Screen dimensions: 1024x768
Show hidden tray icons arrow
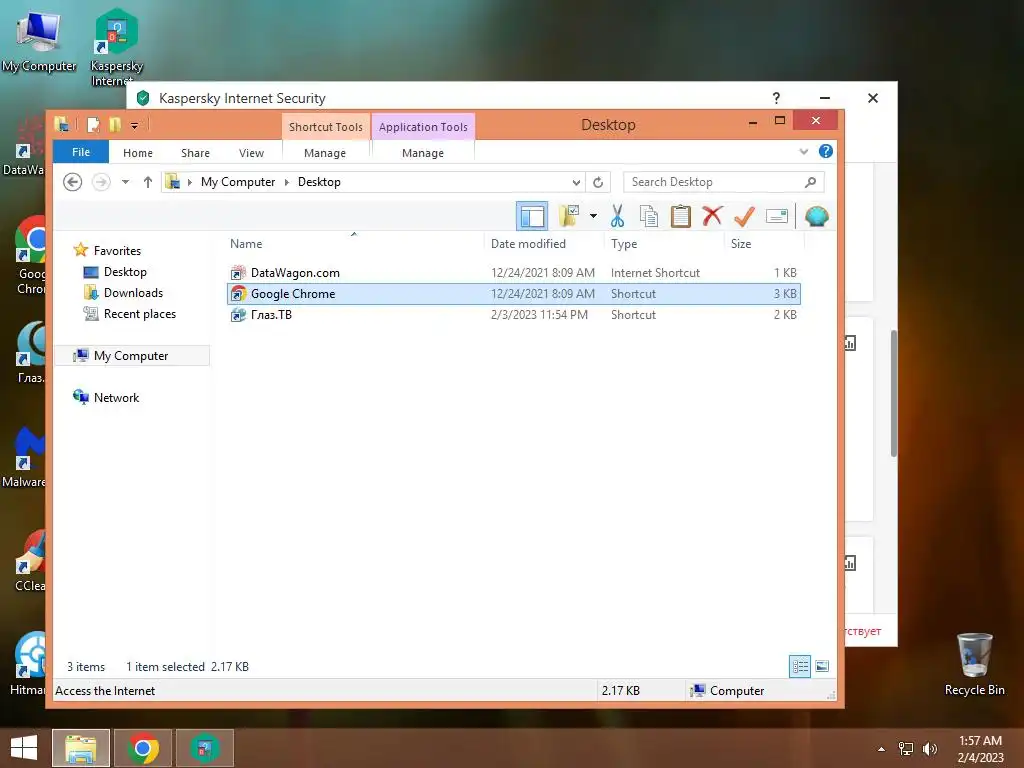pos(881,749)
